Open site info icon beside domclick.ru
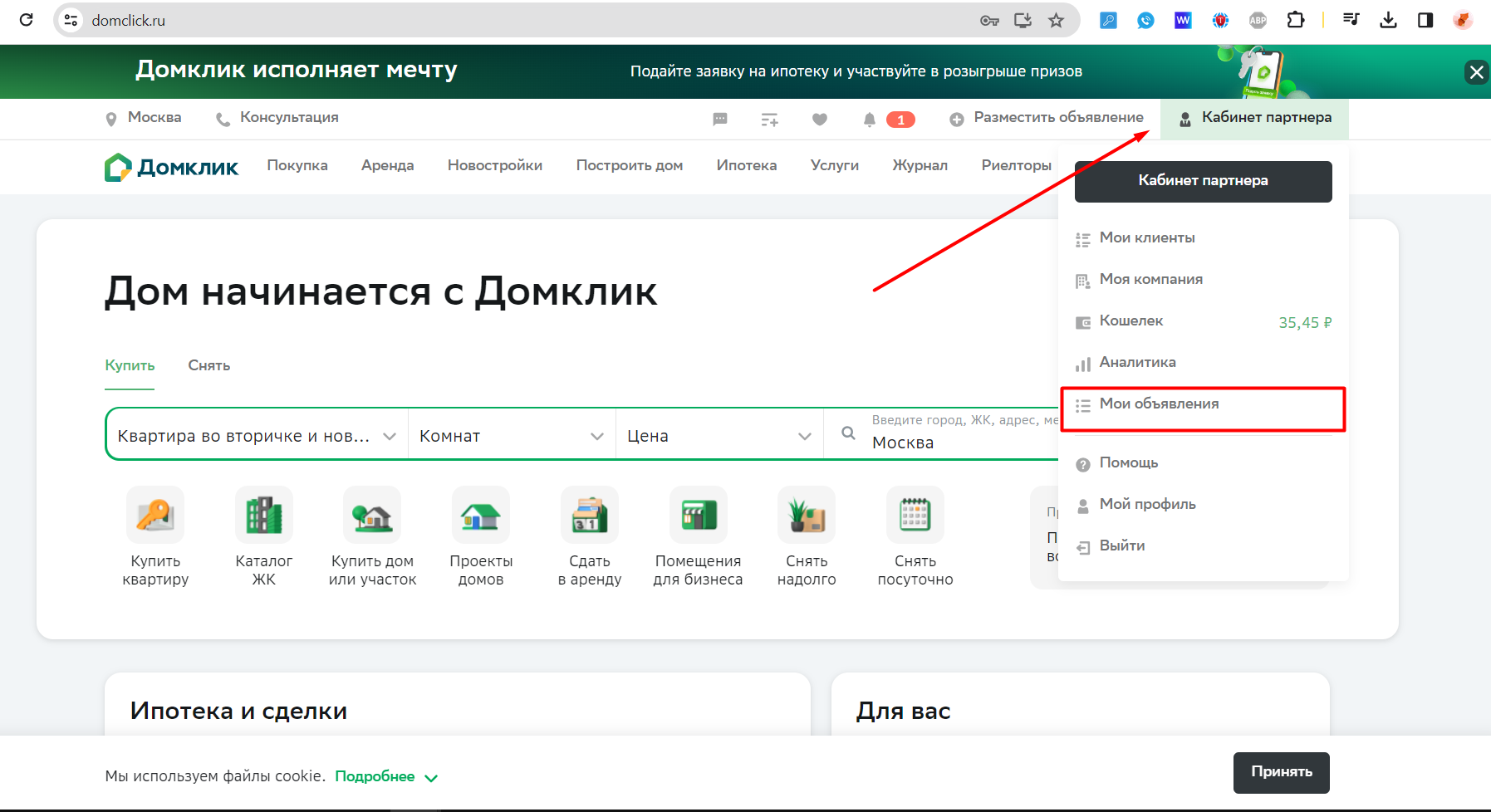 pos(71,20)
